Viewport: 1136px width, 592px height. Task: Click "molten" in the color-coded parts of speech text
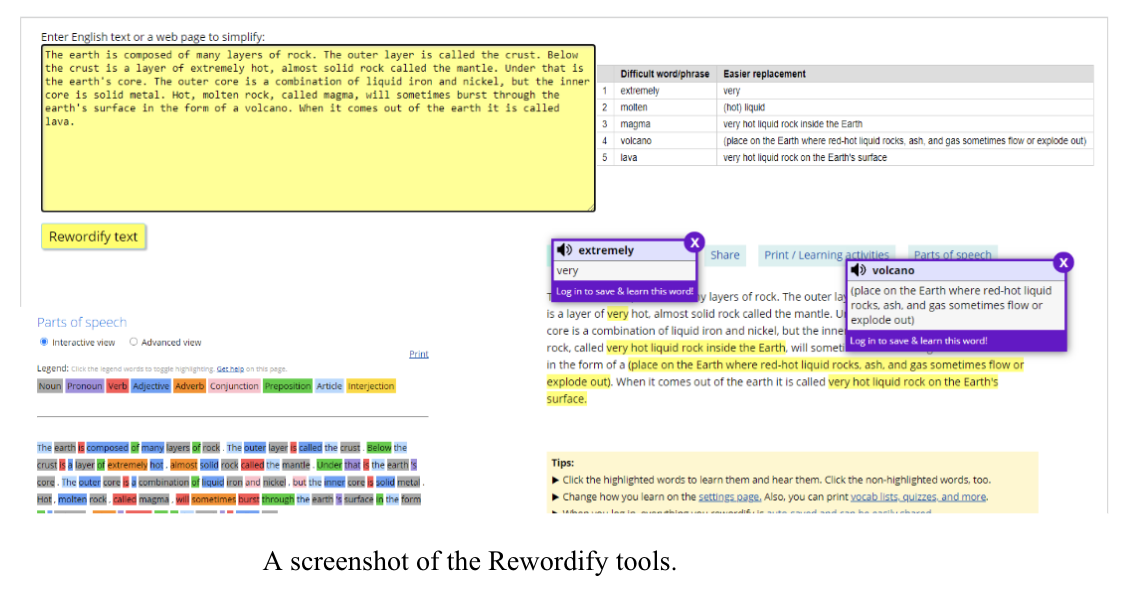[x=72, y=500]
